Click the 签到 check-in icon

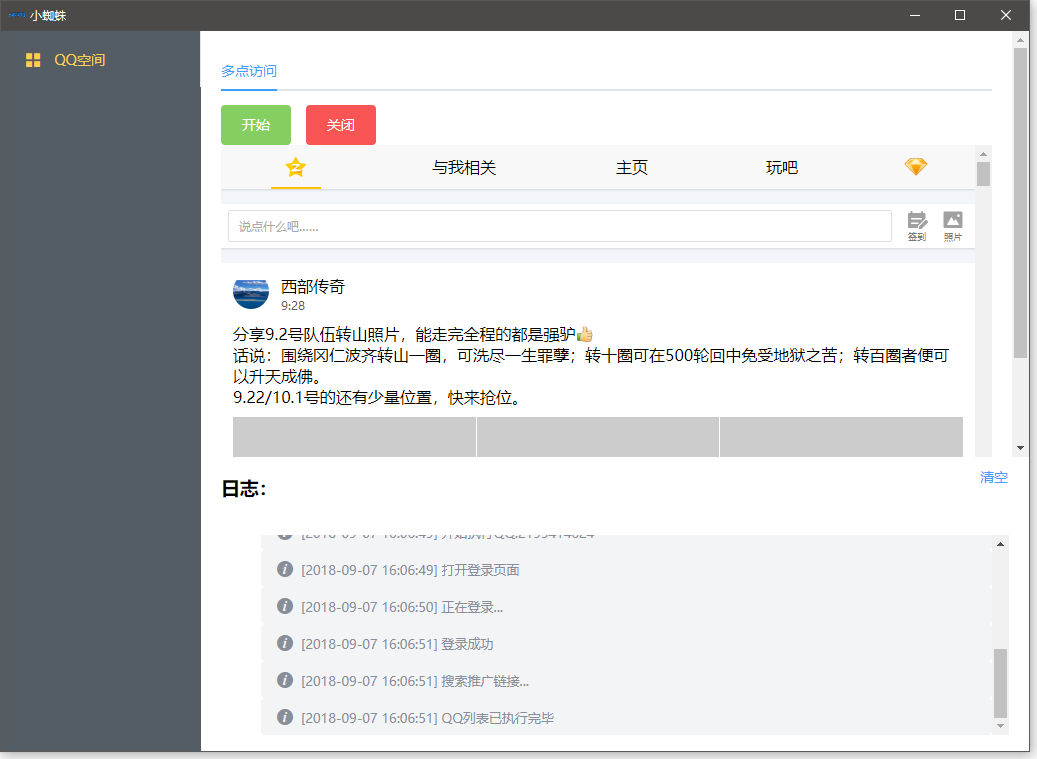(x=917, y=226)
